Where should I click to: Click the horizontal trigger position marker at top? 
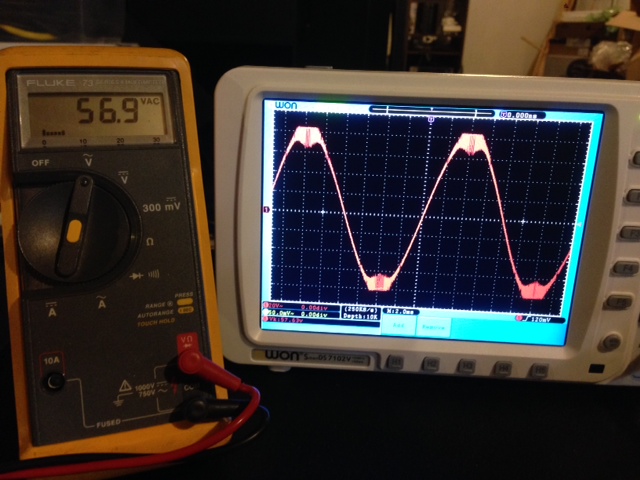429,118
